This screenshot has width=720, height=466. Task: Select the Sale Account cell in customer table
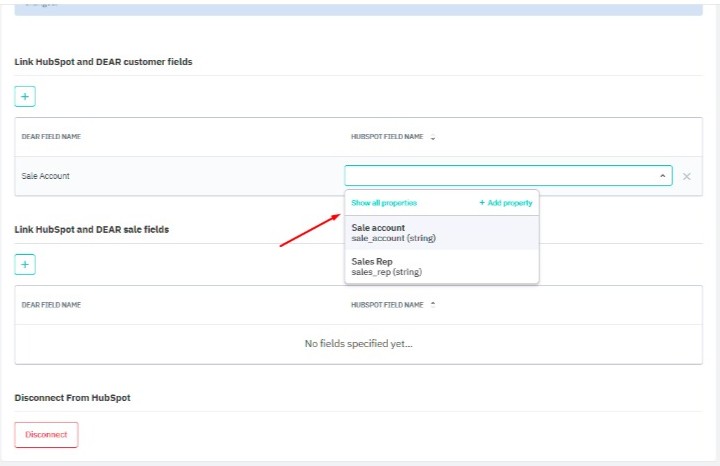[x=46, y=176]
